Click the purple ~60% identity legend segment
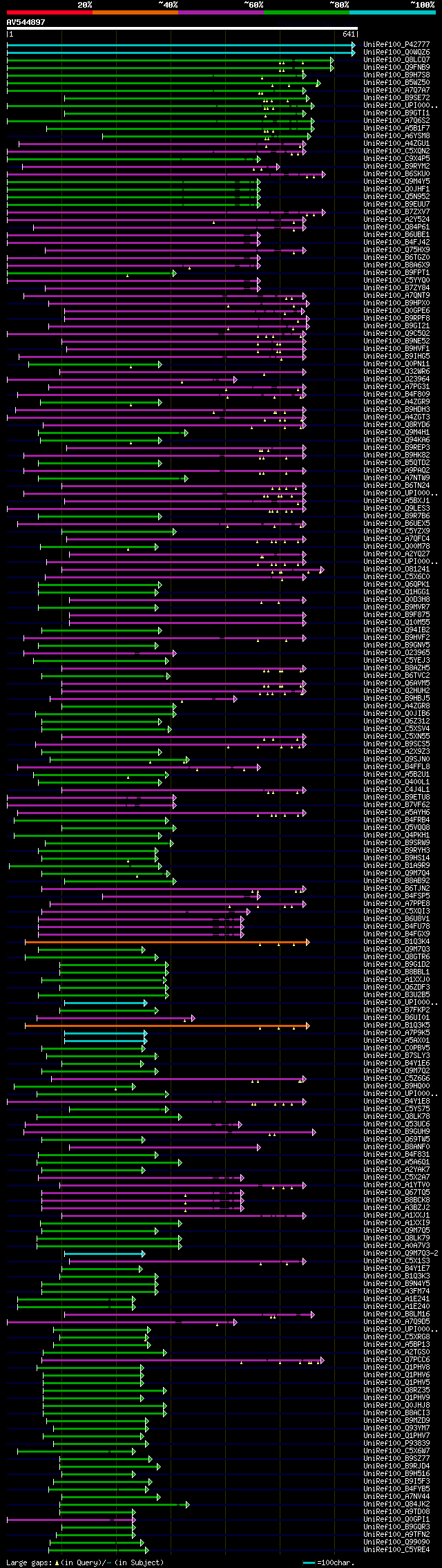Viewport: 442px width, 1568px height. click(x=221, y=12)
